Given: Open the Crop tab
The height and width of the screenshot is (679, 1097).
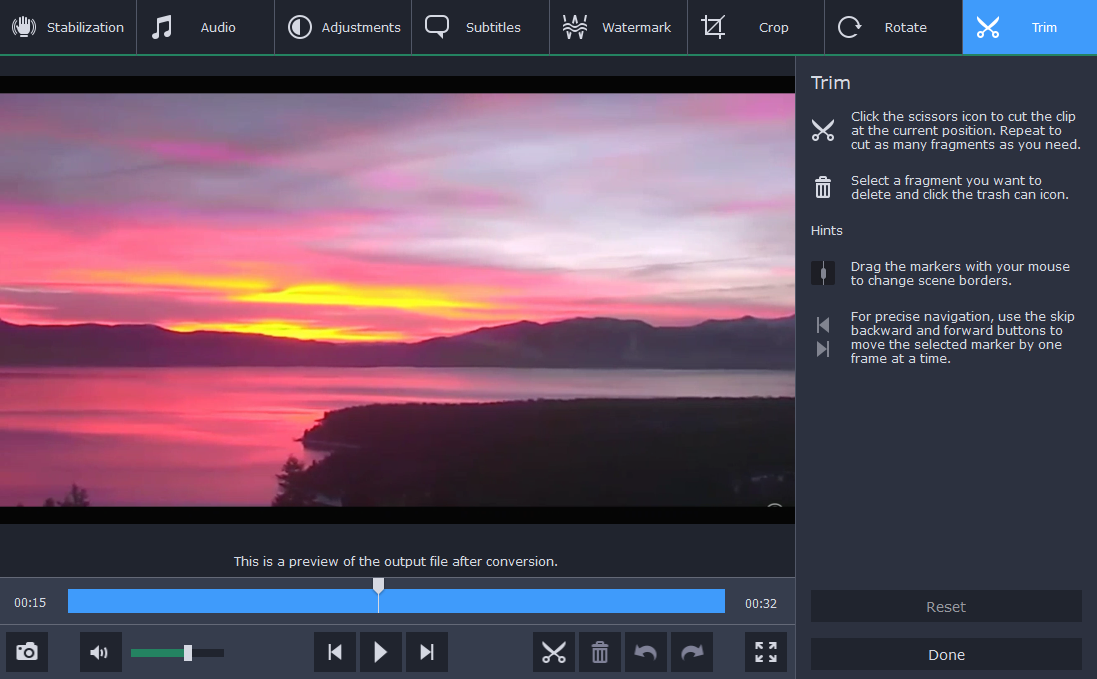Looking at the screenshot, I should [x=755, y=27].
